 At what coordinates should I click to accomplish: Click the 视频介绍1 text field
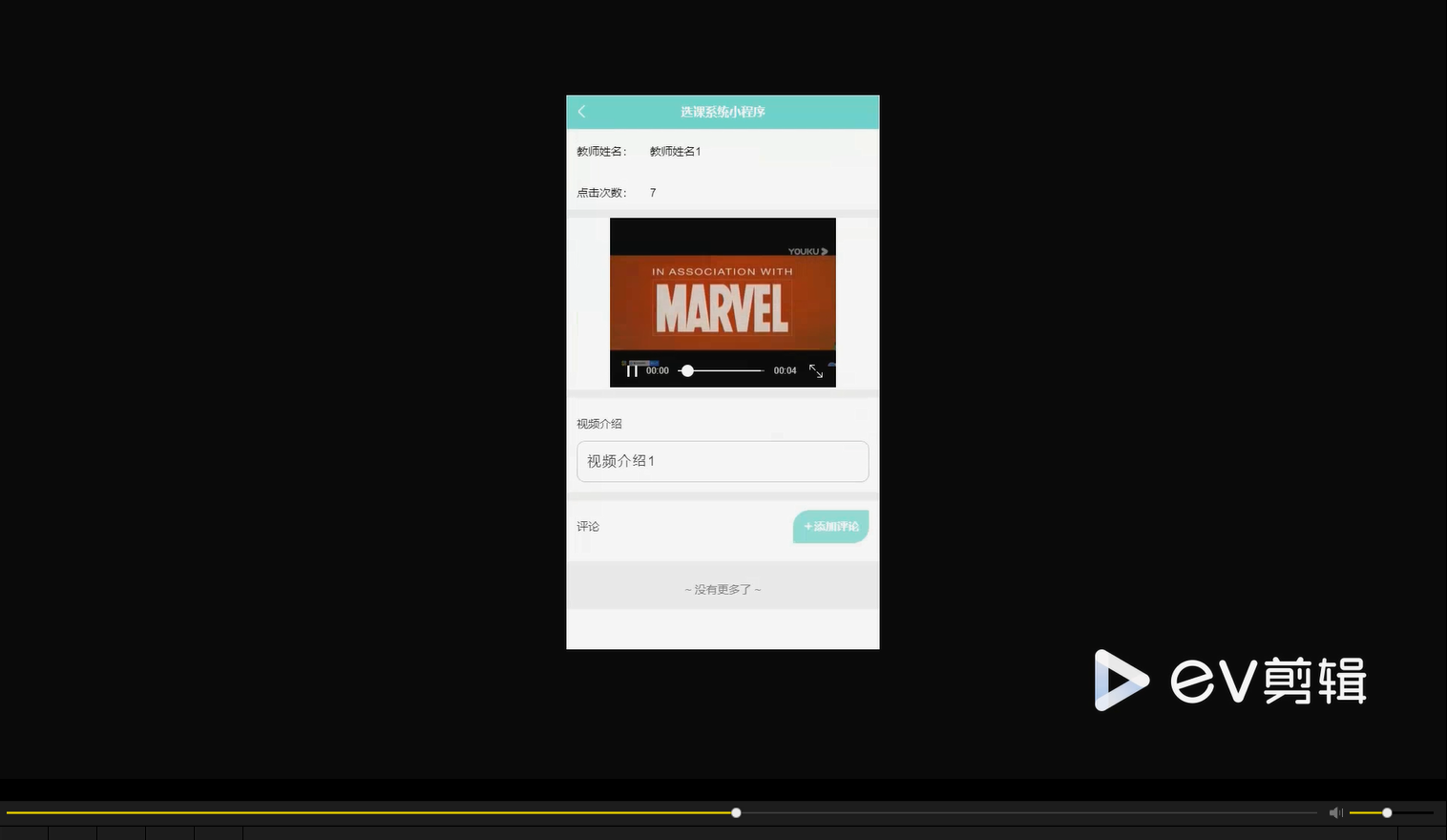[723, 461]
